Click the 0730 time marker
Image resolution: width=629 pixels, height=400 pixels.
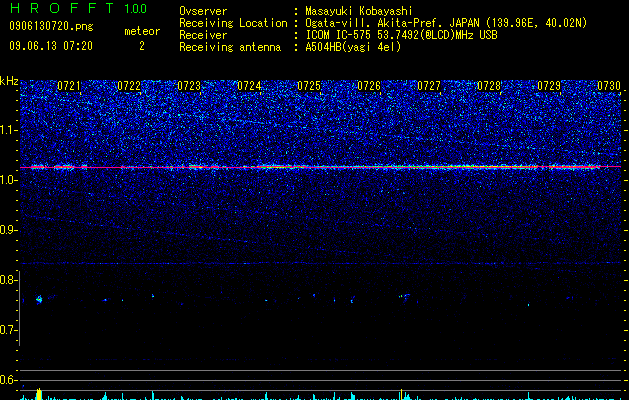609,86
